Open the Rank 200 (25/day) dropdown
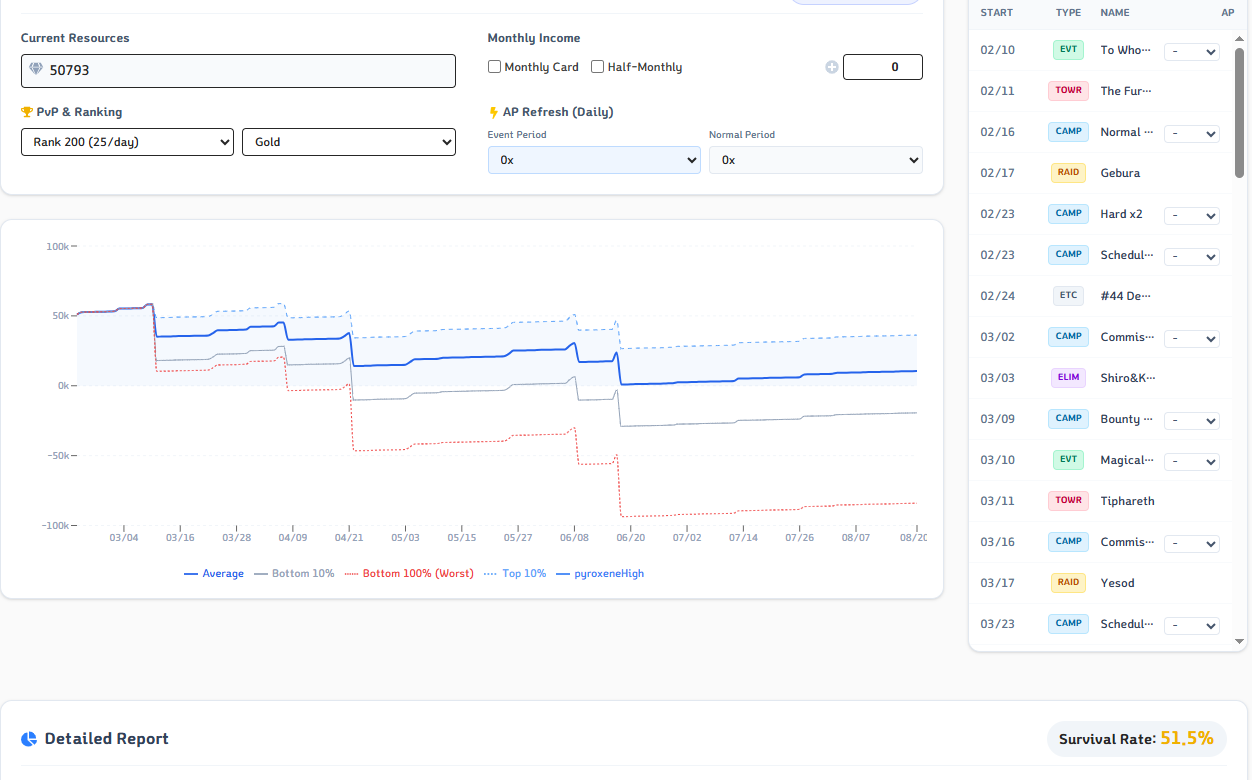 [127, 142]
